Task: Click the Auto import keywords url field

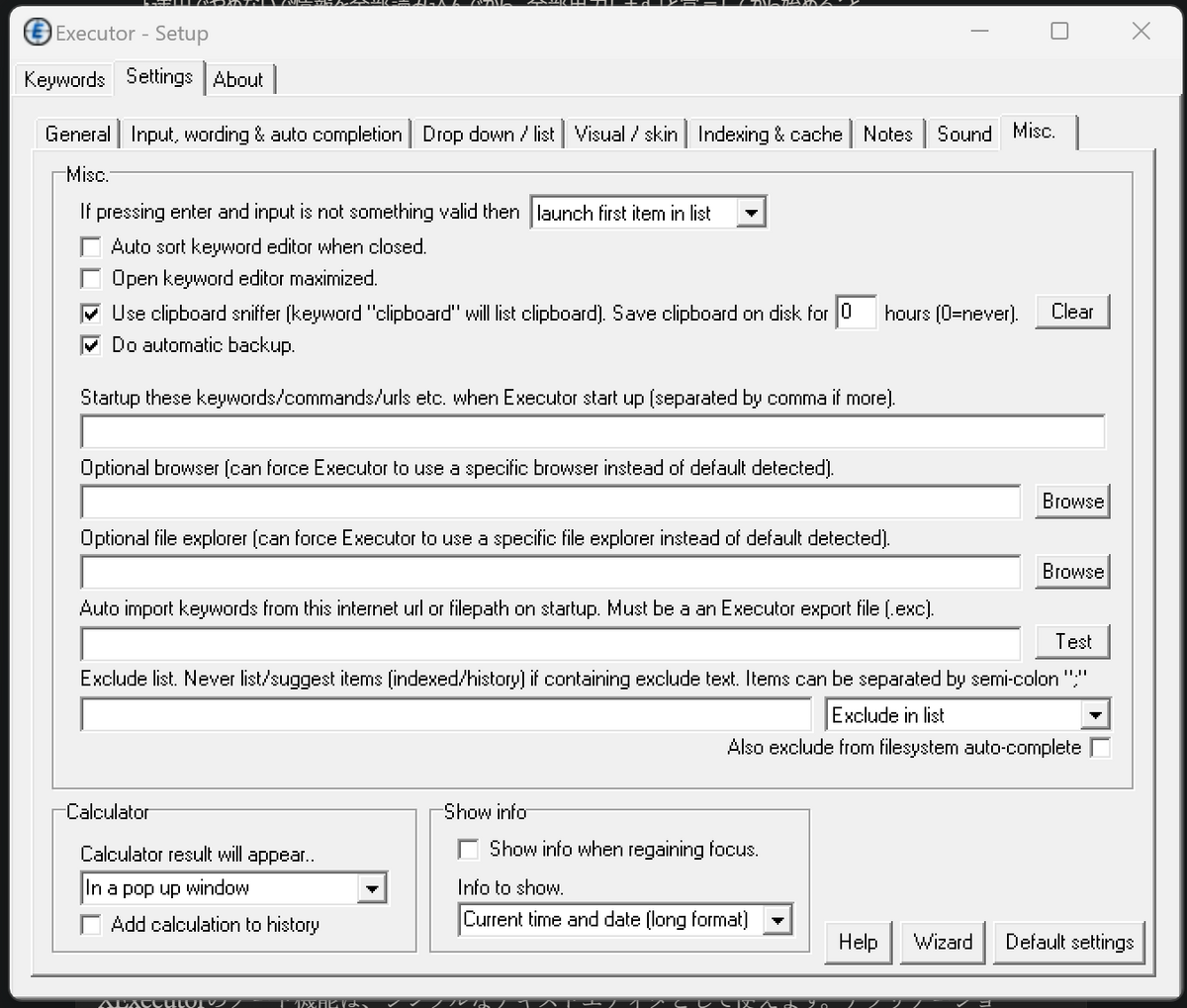Action: coord(550,643)
